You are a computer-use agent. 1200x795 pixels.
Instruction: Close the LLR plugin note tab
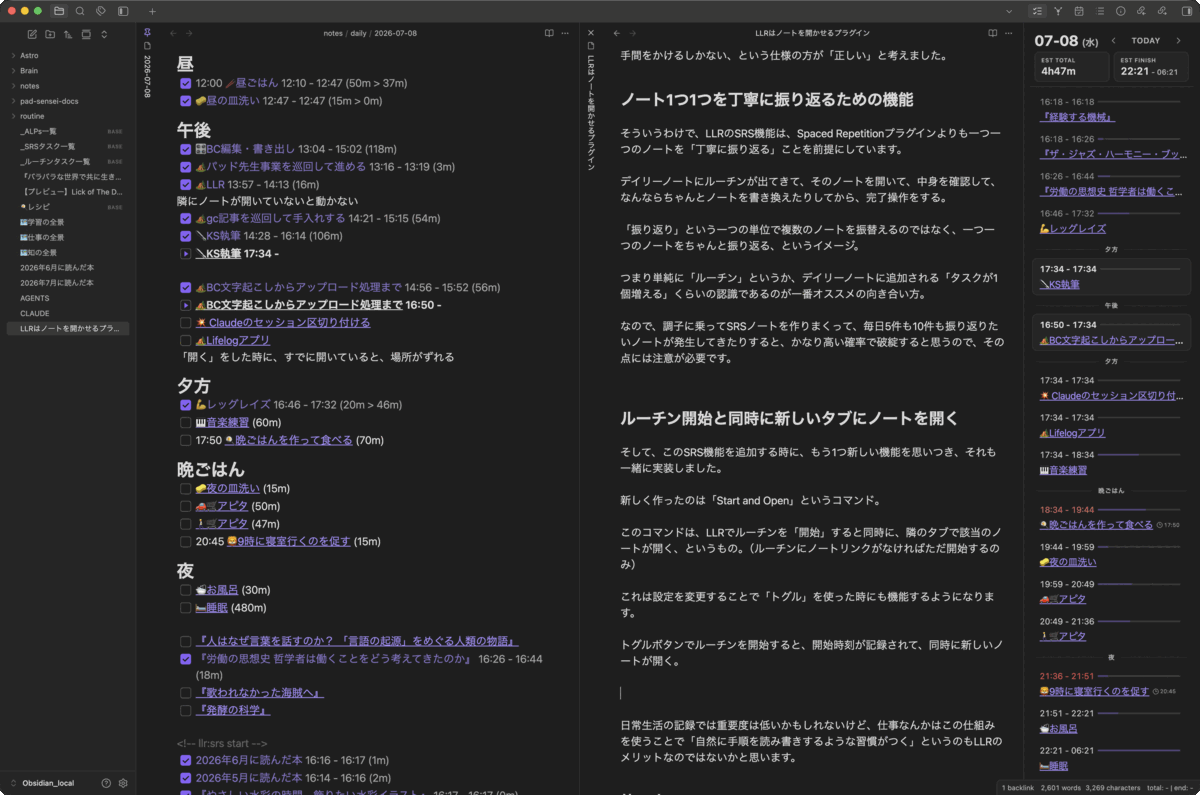(x=591, y=33)
